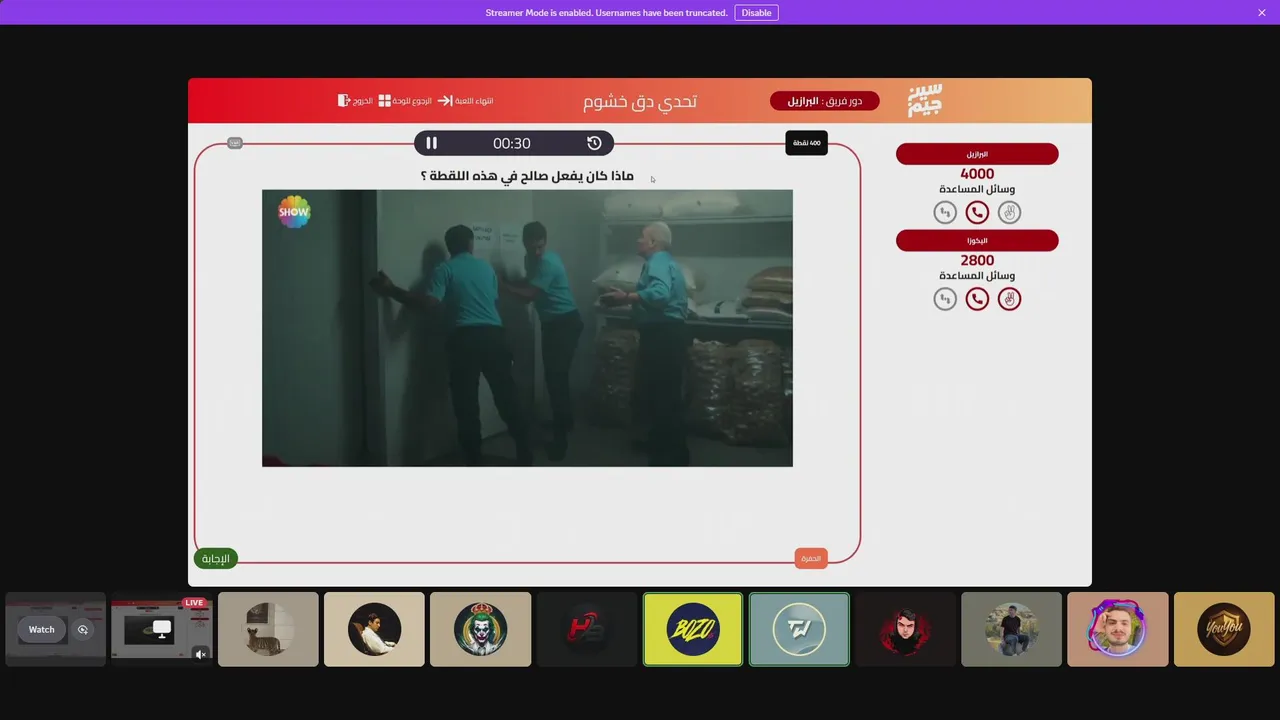Viewport: 1280px width, 720px height.
Task: Open the LIVE screen share thumbnail
Action: click(x=161, y=629)
